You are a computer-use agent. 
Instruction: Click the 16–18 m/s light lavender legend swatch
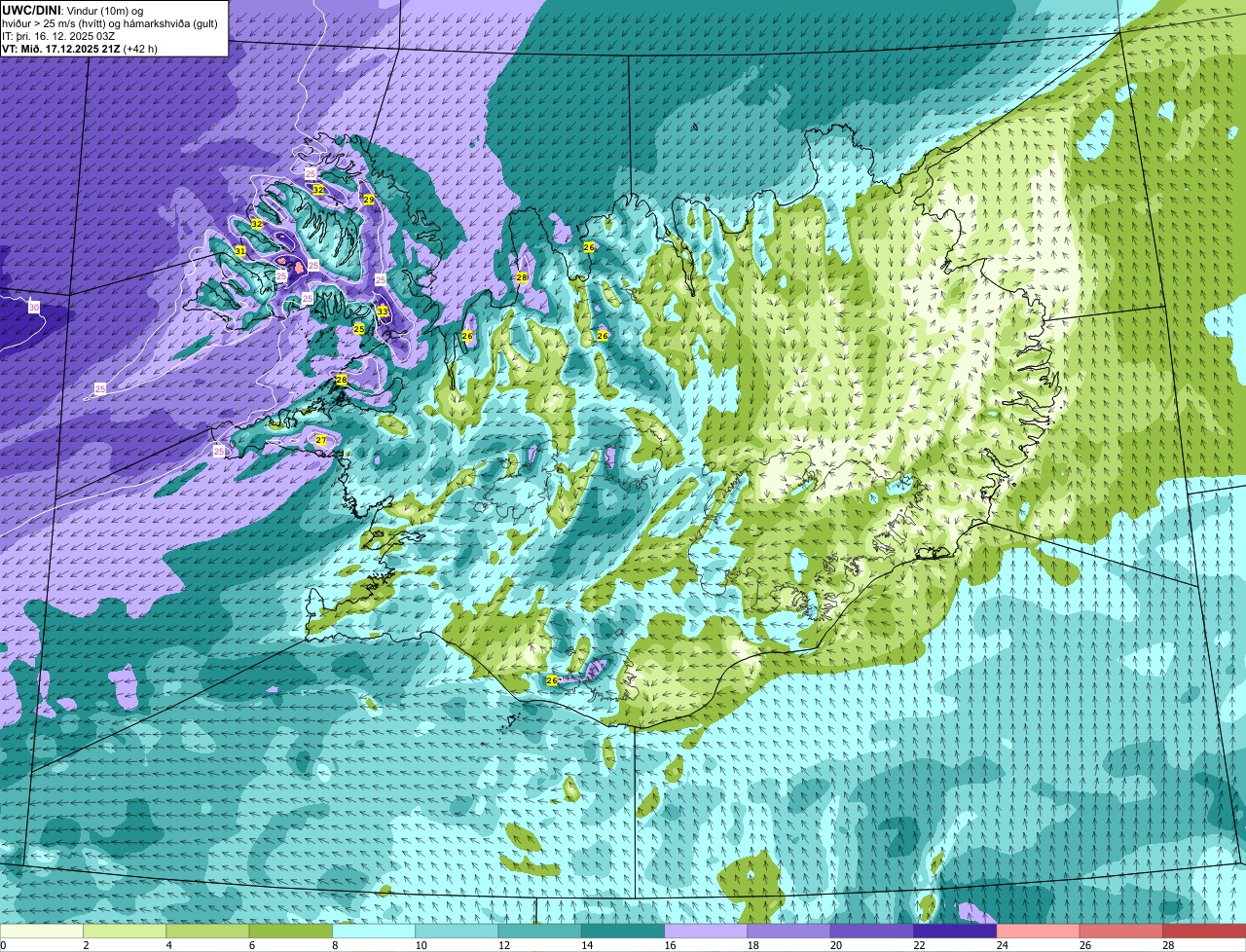pyautogui.click(x=706, y=932)
